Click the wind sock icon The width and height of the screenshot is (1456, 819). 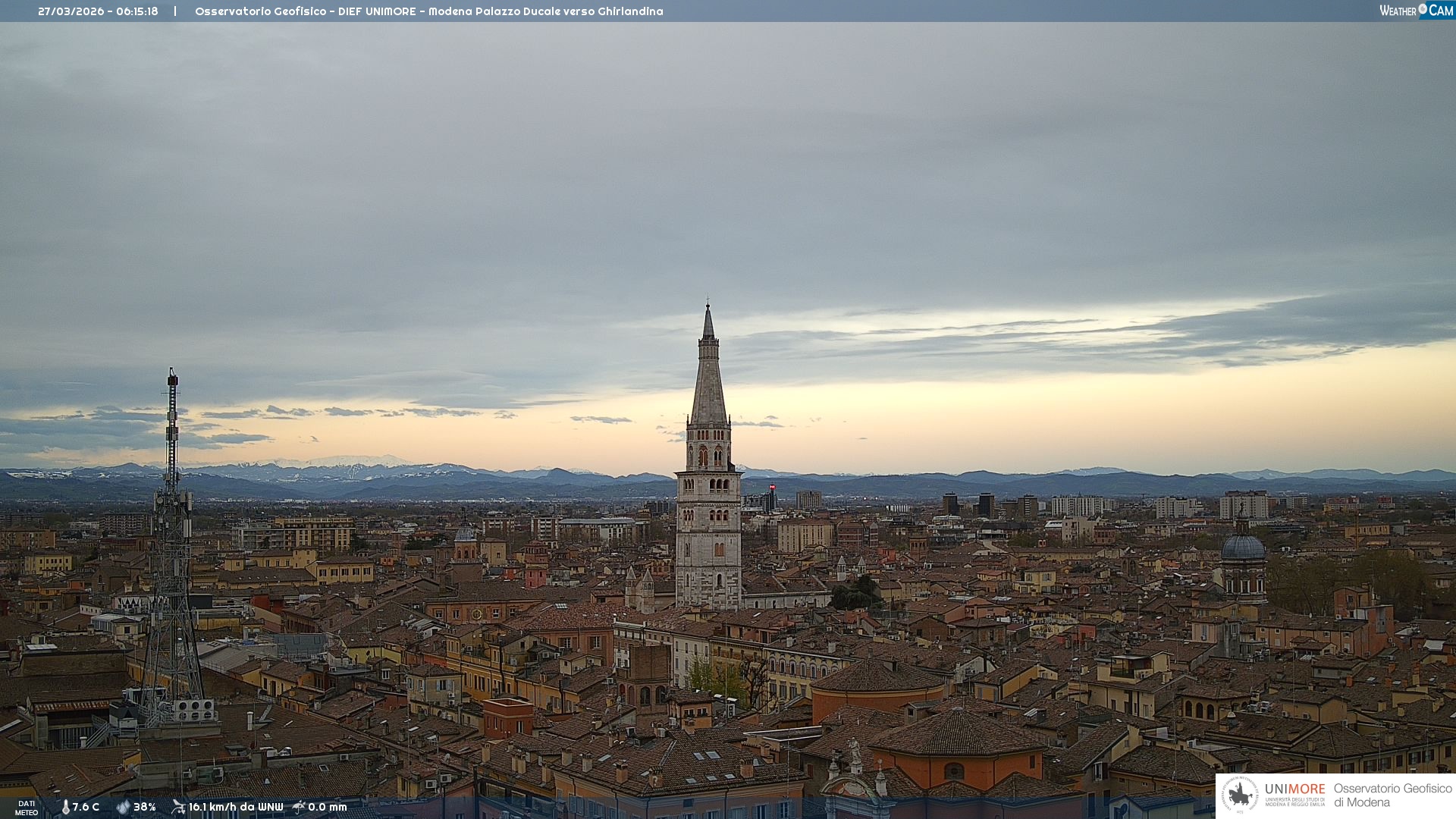[x=178, y=807]
